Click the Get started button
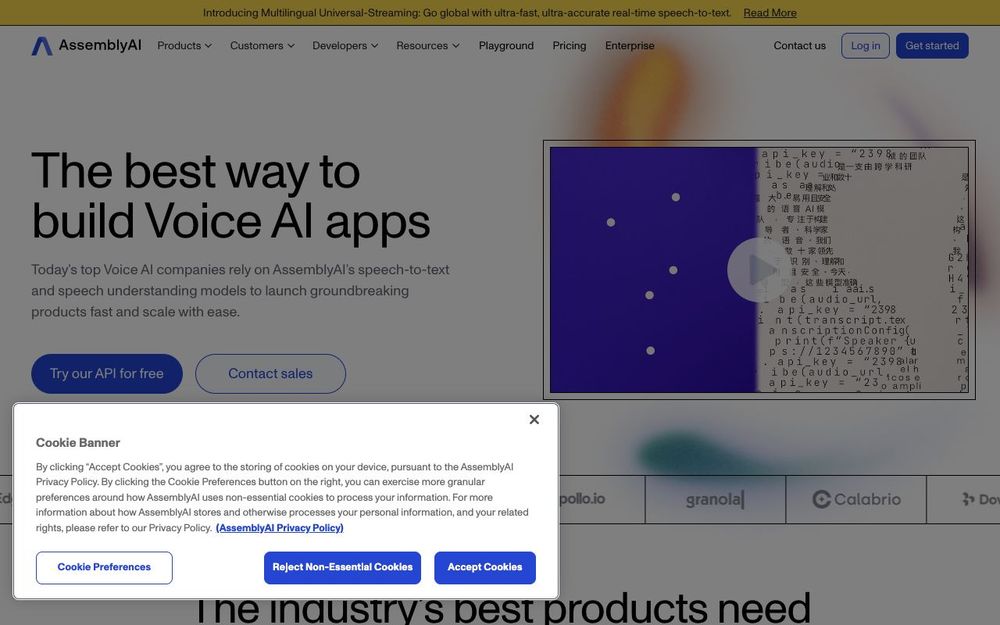Screen dimensions: 1000x625 (932, 45)
